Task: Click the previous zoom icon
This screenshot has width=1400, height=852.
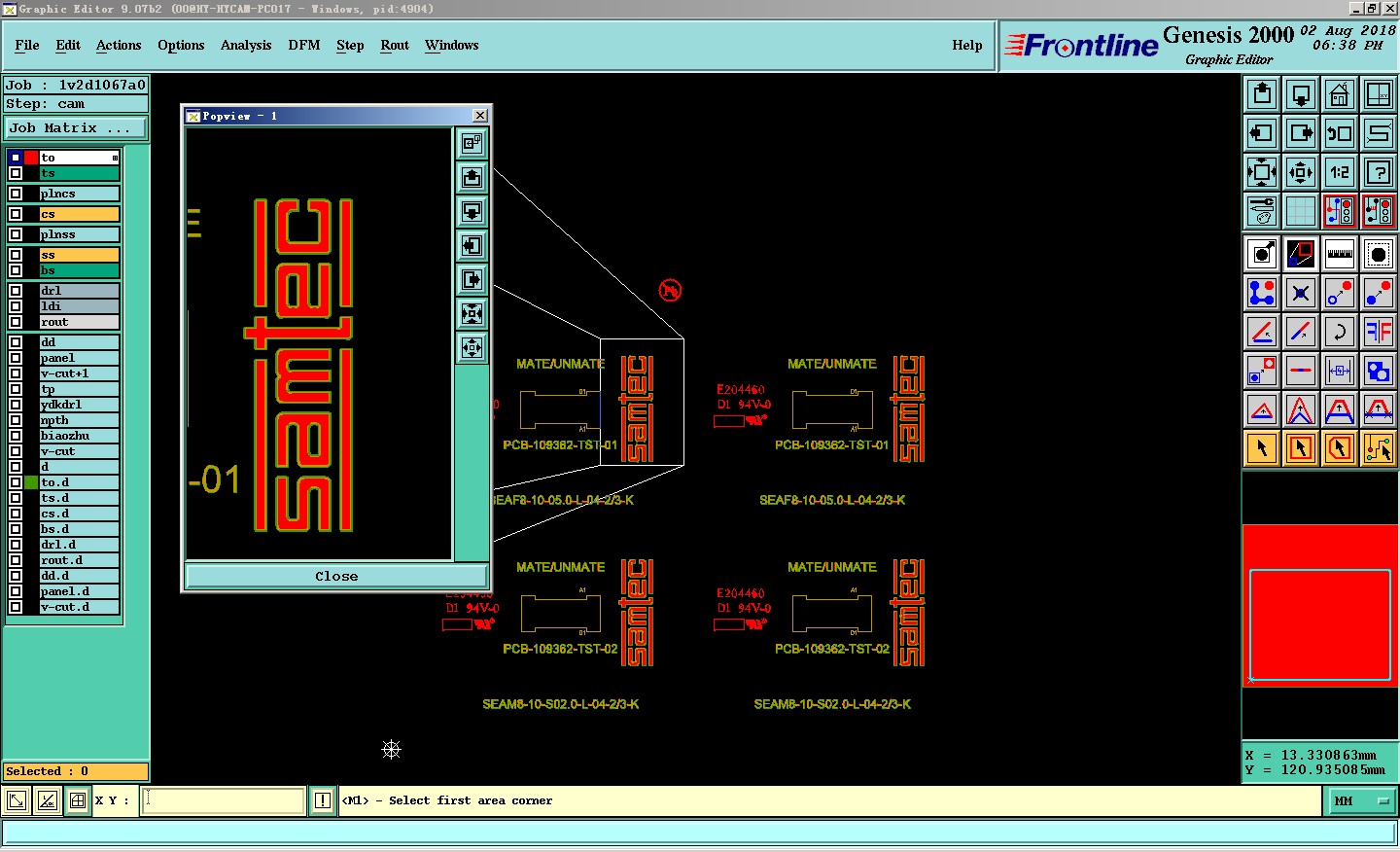Action: 1340,133
